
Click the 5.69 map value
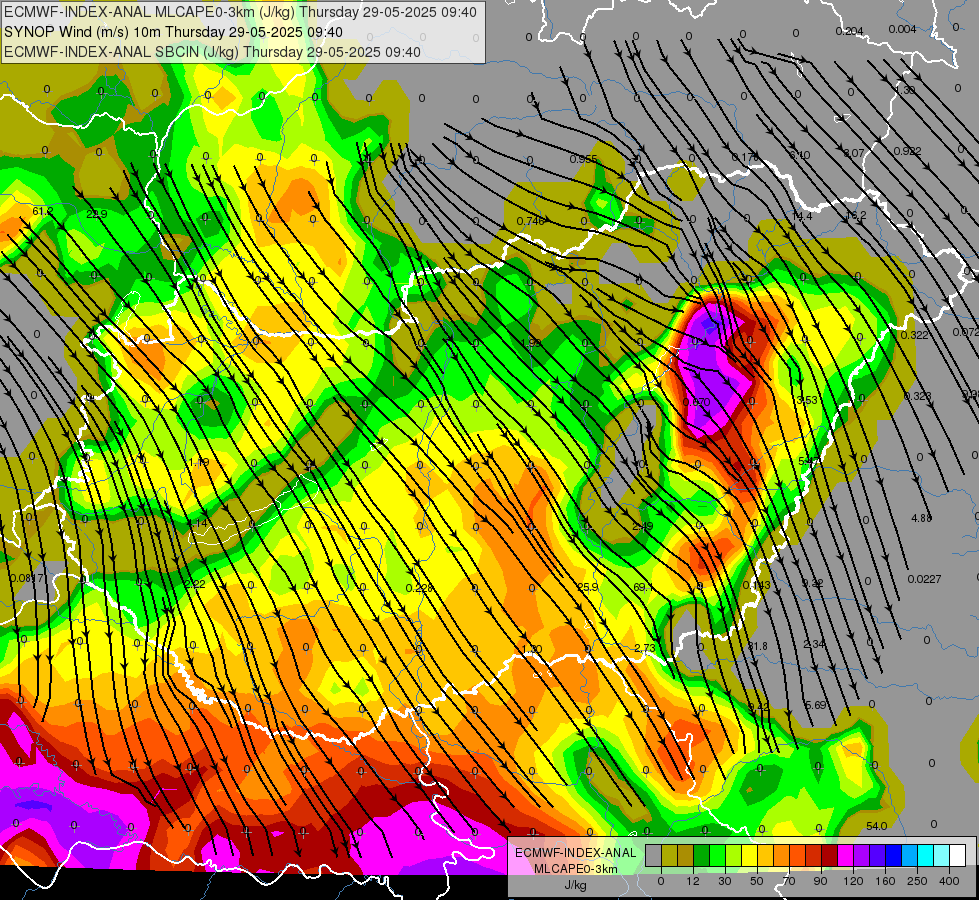point(815,705)
